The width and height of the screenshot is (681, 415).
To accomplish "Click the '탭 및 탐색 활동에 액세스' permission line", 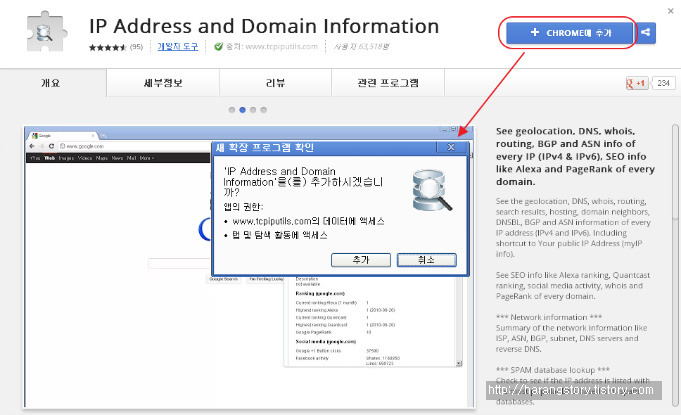I will click(280, 235).
